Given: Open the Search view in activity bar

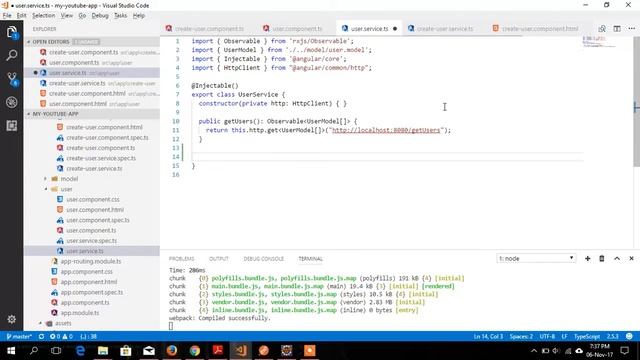Looking at the screenshot, I should coord(11,55).
